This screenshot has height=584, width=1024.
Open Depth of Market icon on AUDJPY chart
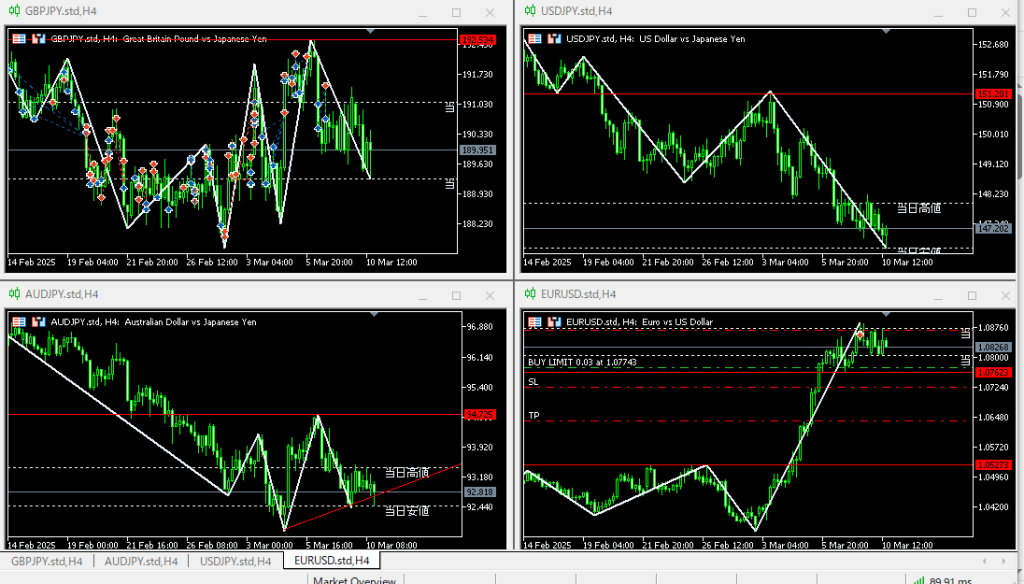(38, 322)
